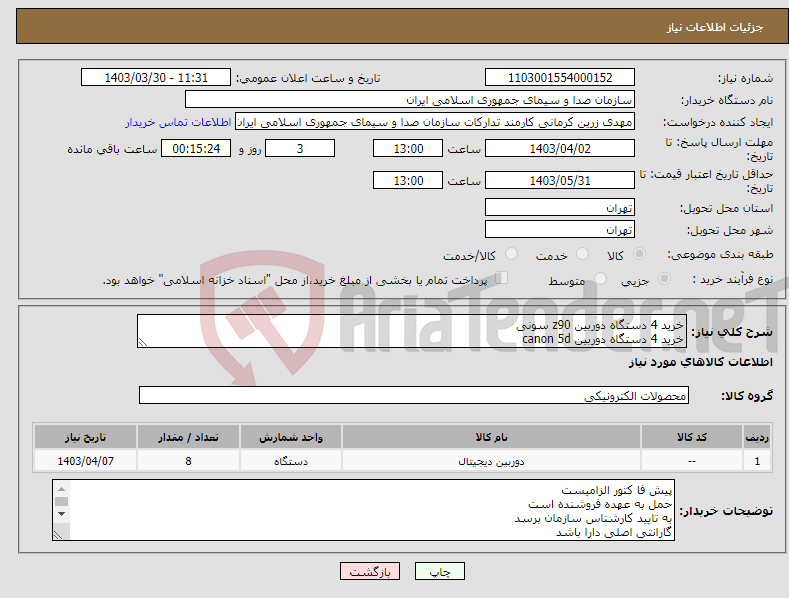Click the واحد شمارش column header
Viewport: 789px width, 598px height.
[x=291, y=437]
